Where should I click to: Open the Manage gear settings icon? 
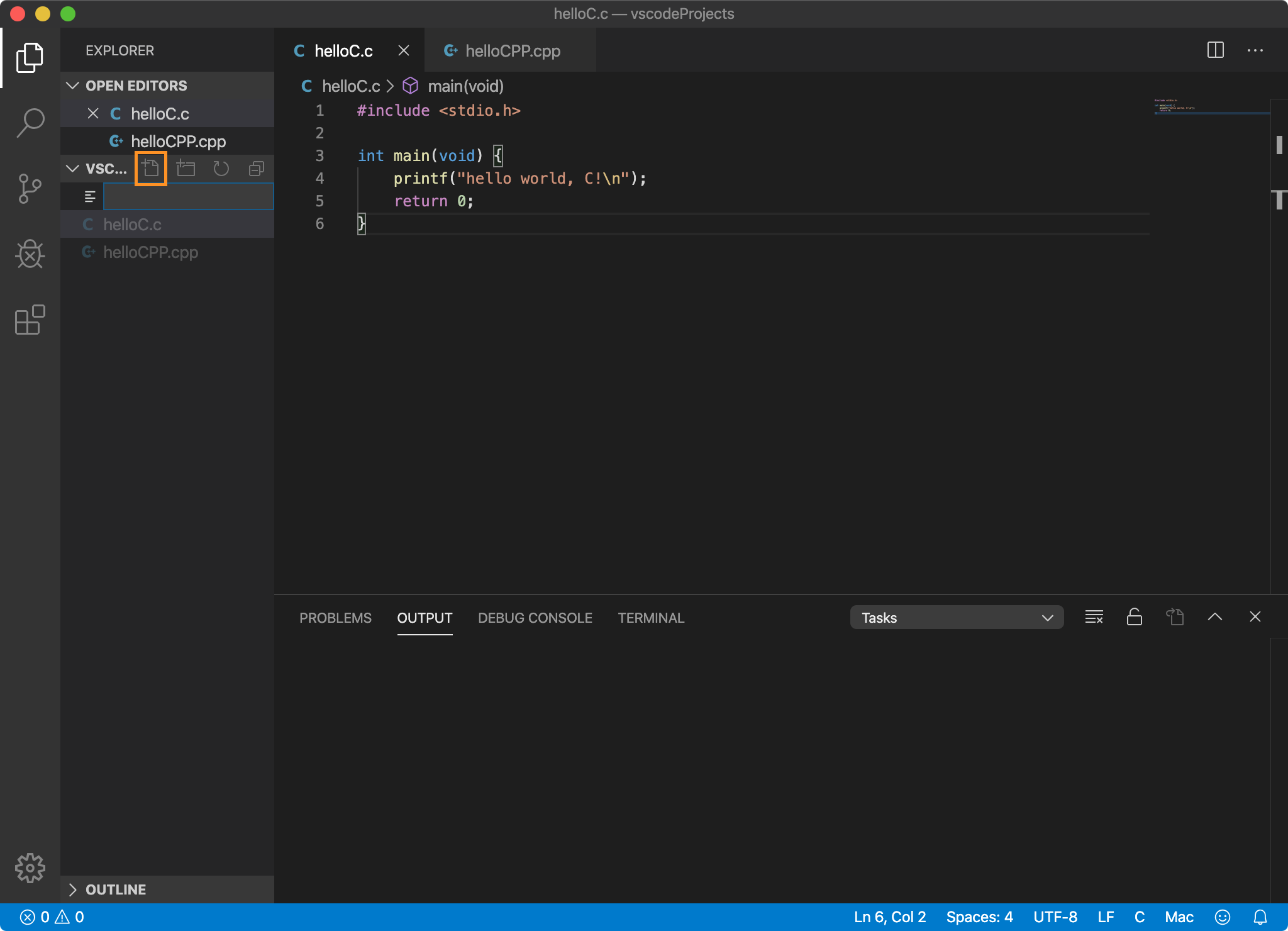pos(30,868)
